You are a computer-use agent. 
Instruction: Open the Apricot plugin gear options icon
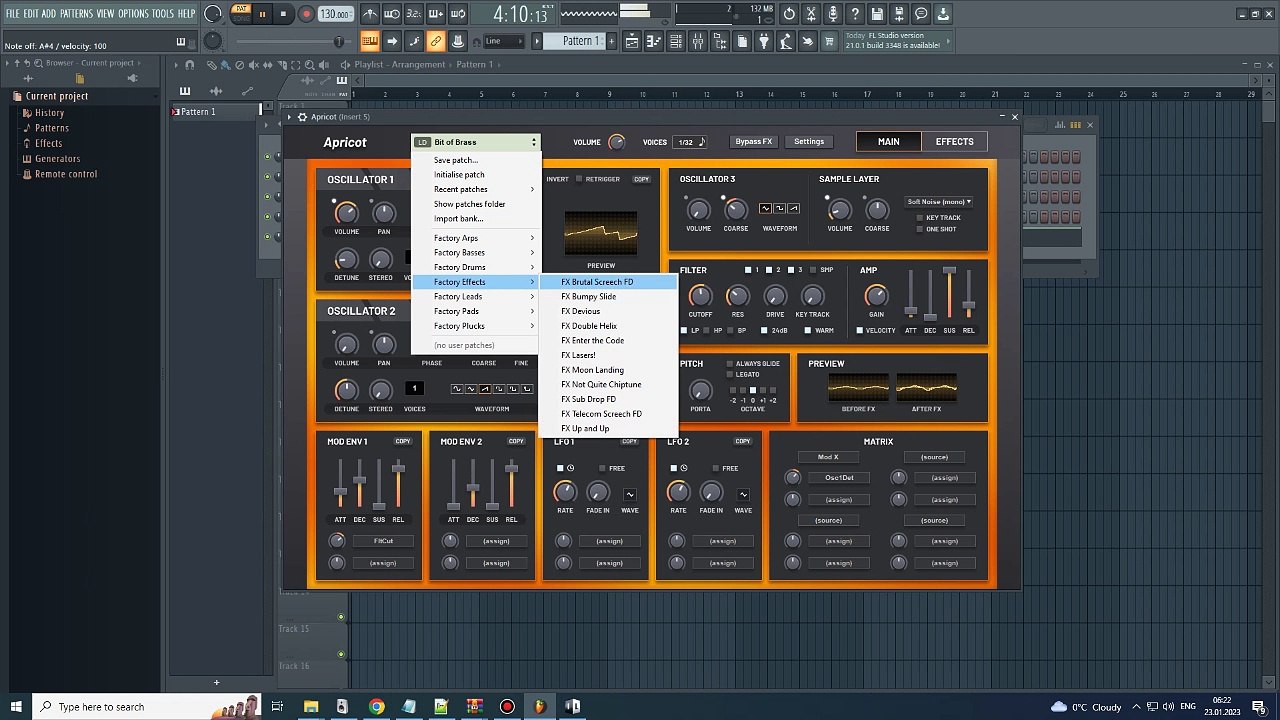[302, 117]
